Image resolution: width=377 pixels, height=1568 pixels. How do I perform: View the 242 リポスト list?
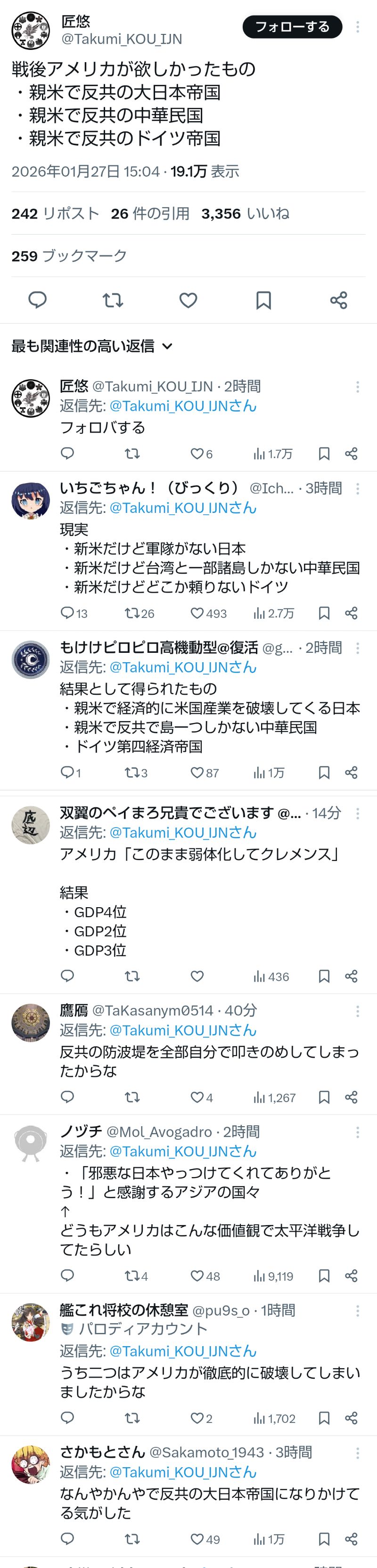55,214
